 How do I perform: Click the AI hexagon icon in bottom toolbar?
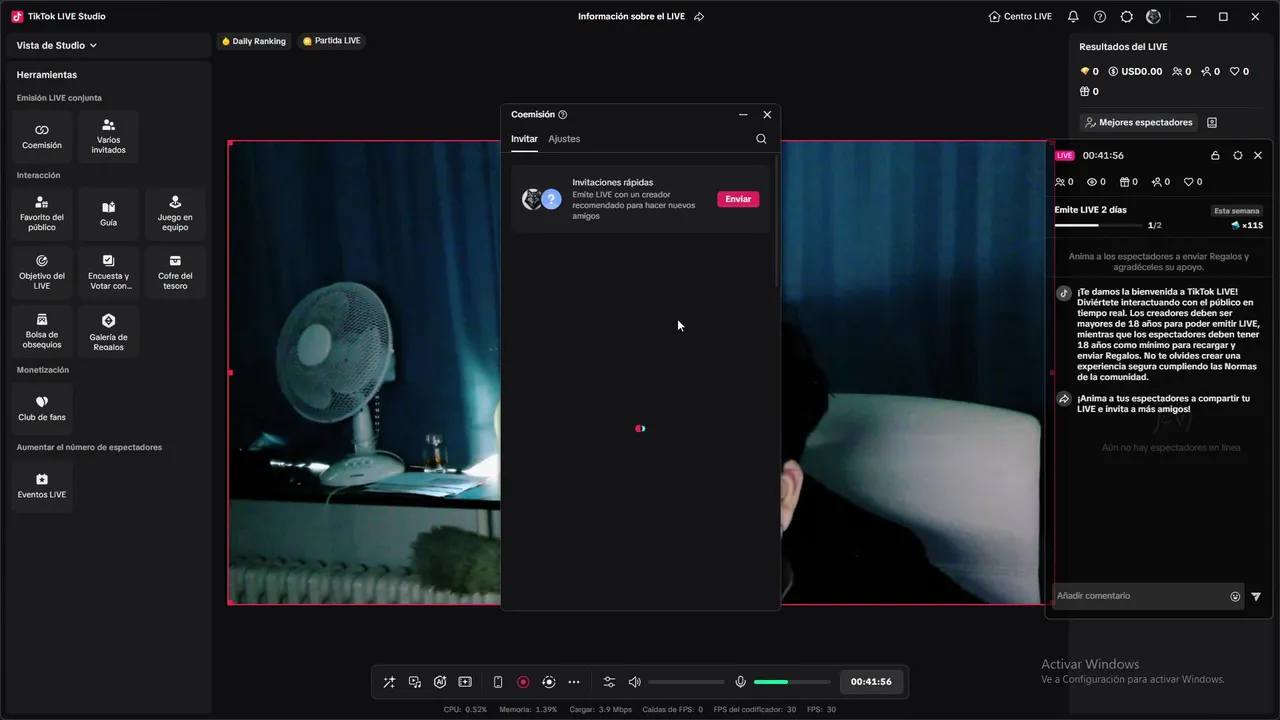point(440,682)
